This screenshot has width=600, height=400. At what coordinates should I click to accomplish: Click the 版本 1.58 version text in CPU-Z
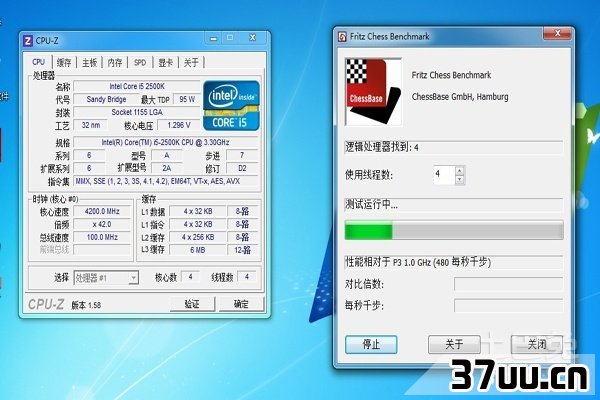[x=86, y=305]
